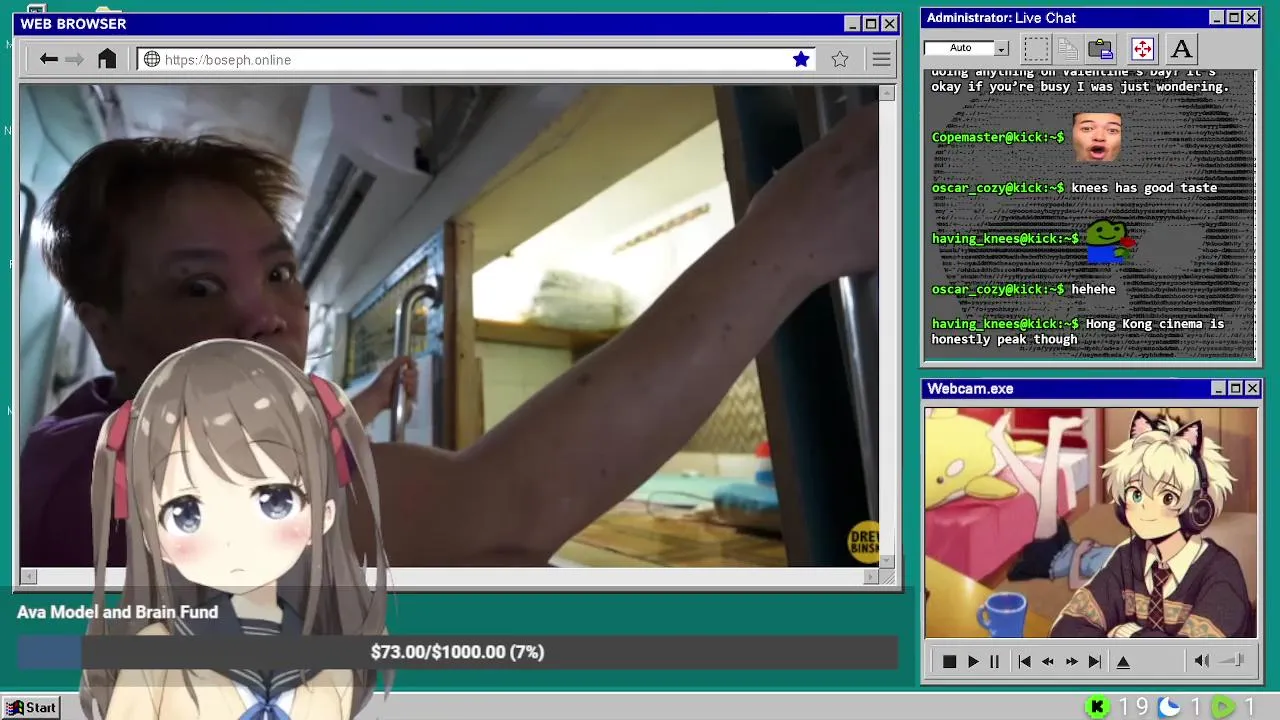Click the outlined favorites star
This screenshot has height=720, width=1280.
[840, 59]
